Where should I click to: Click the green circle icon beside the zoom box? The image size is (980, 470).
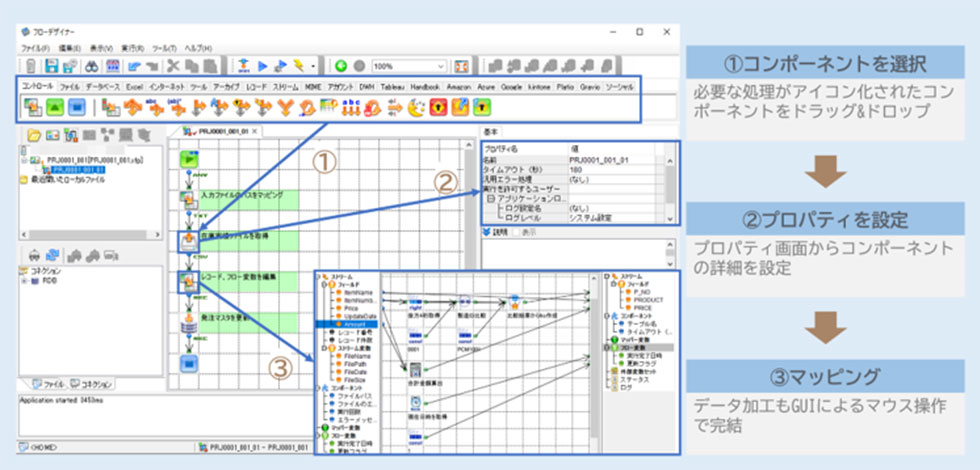click(341, 66)
